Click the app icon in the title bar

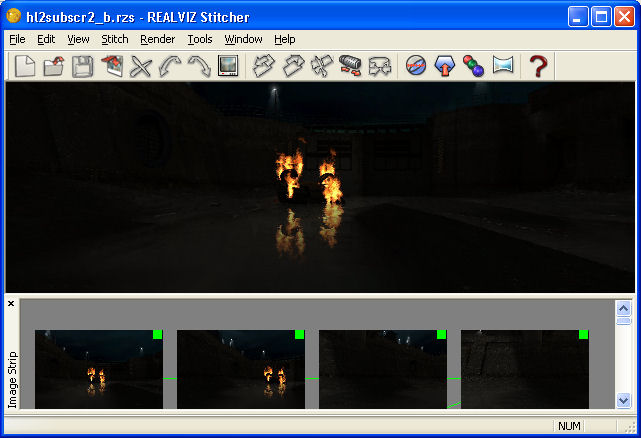click(13, 16)
